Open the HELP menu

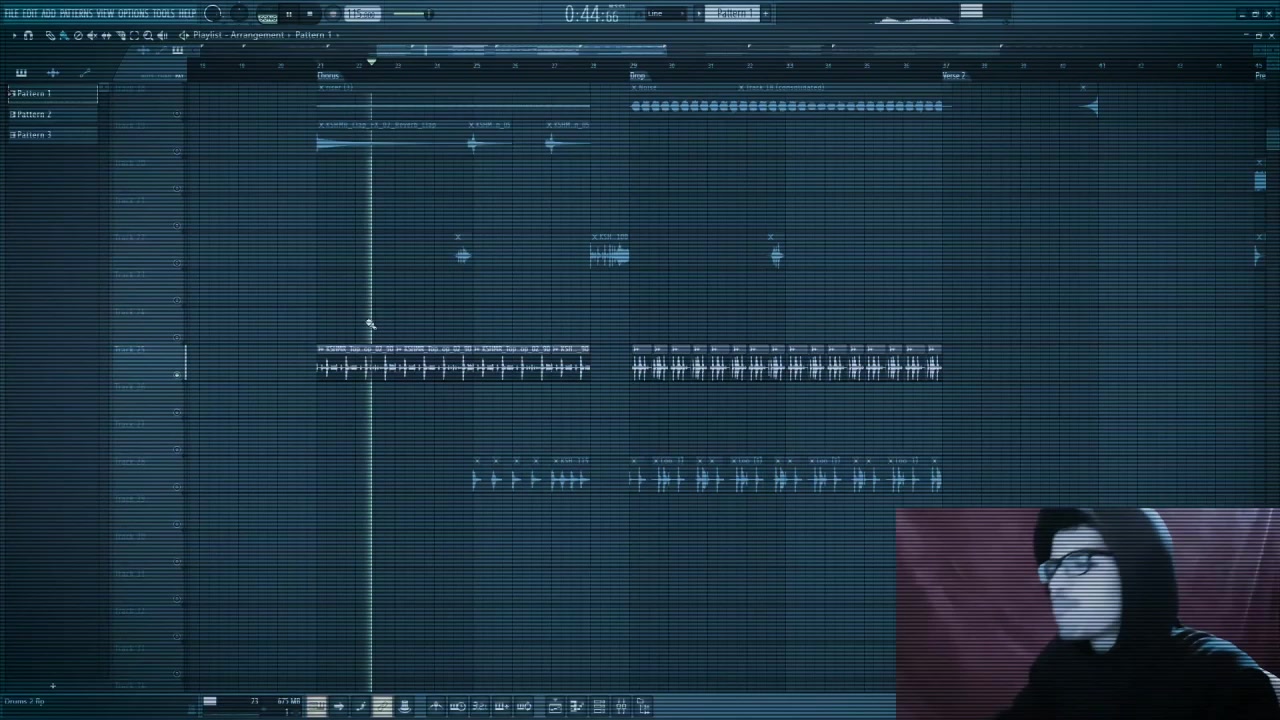click(x=187, y=14)
